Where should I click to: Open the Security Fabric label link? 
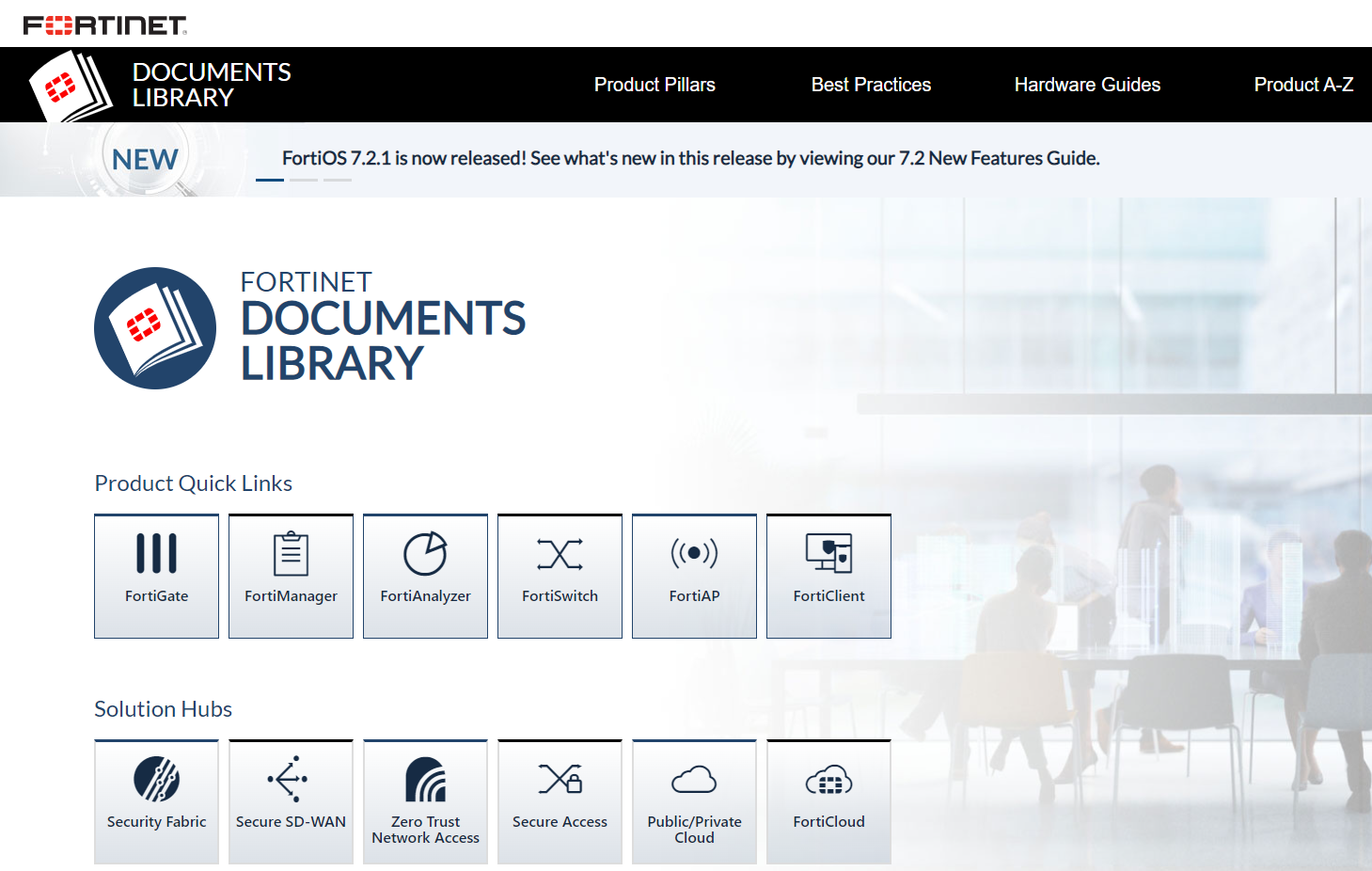click(x=156, y=822)
